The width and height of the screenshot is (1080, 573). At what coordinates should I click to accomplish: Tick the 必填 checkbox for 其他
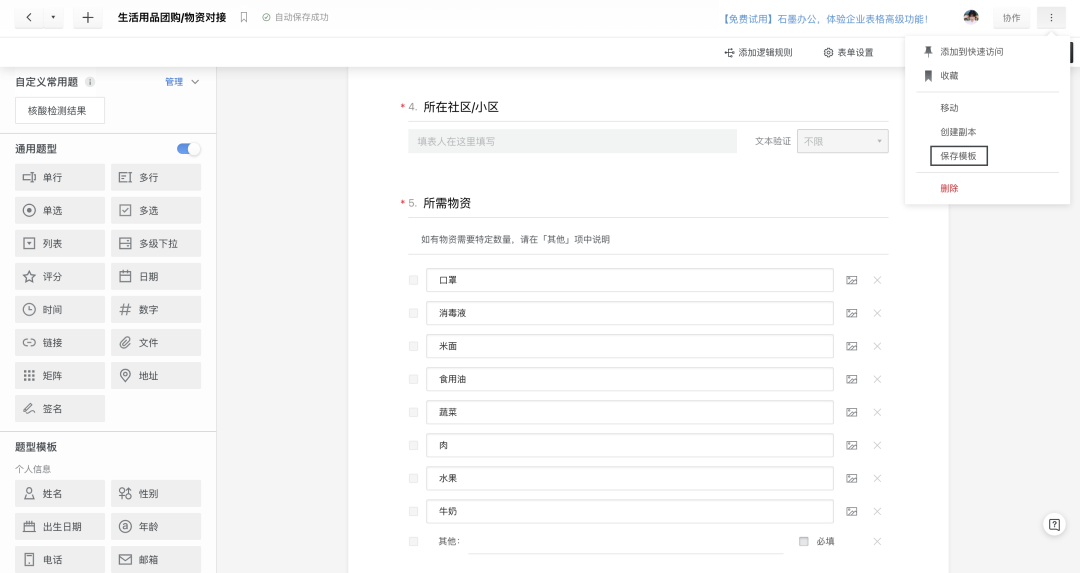[x=803, y=541]
